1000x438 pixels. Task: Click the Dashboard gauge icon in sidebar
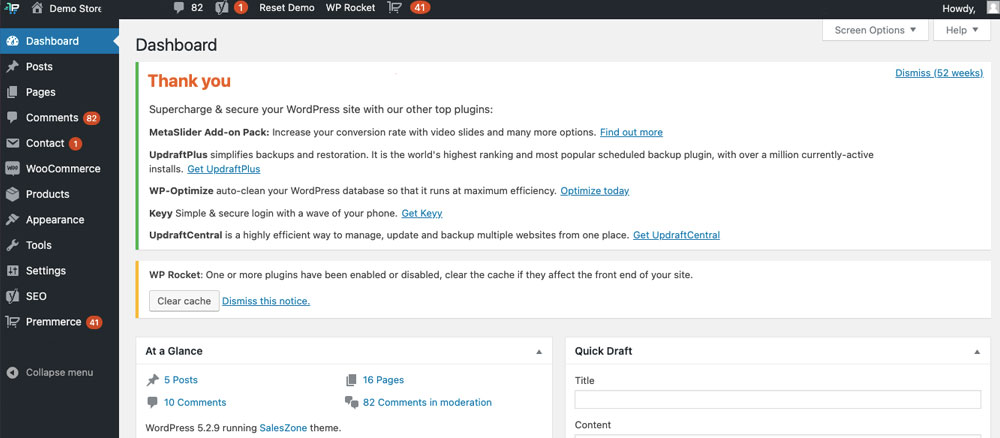(x=12, y=41)
